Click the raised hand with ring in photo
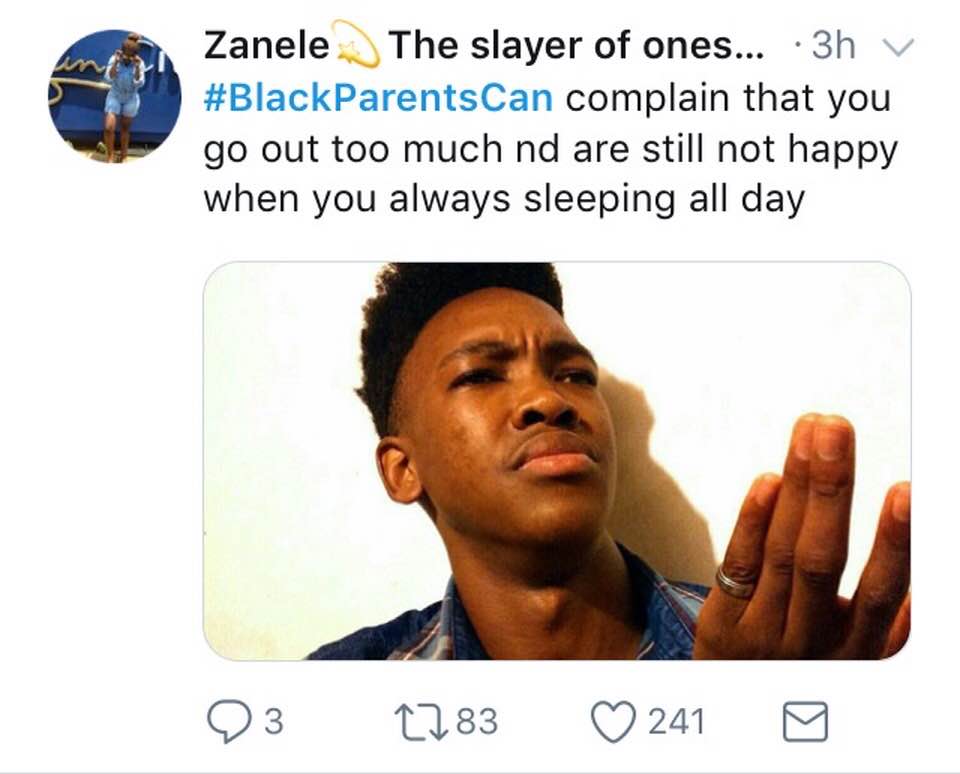The image size is (960, 774). (805, 542)
